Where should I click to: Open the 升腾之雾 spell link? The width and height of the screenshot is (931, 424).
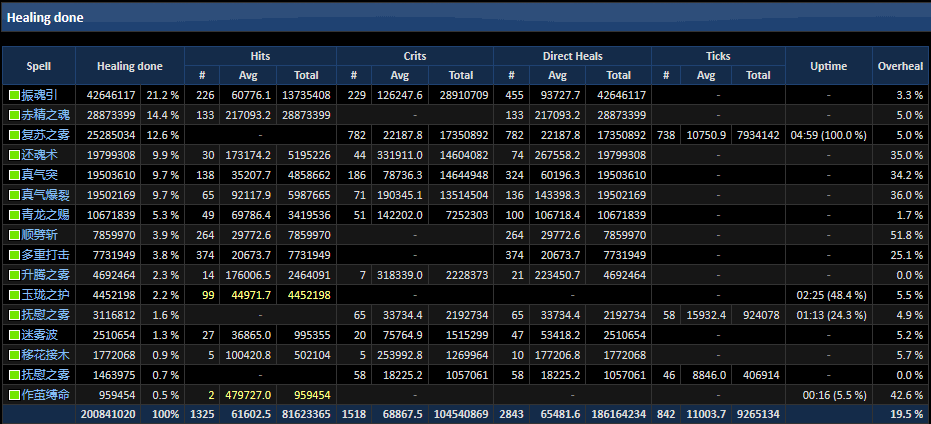click(x=46, y=275)
